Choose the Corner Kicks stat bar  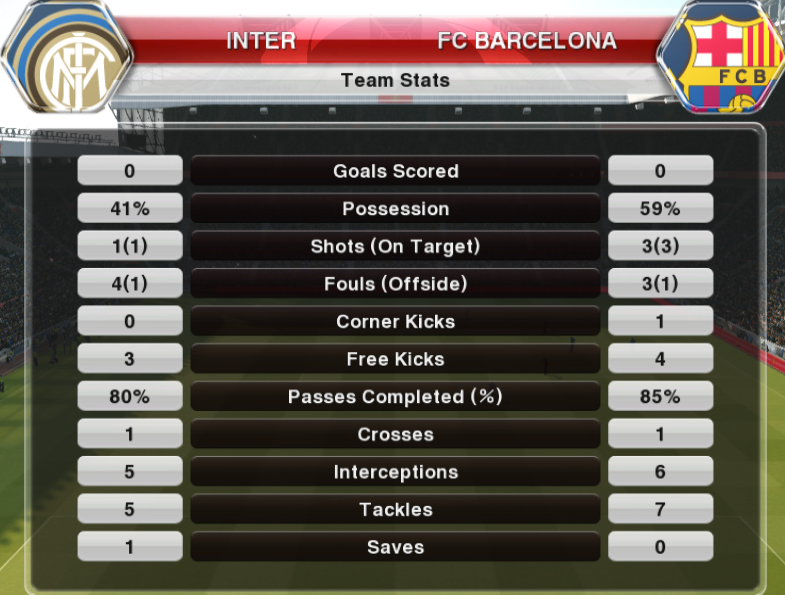395,321
